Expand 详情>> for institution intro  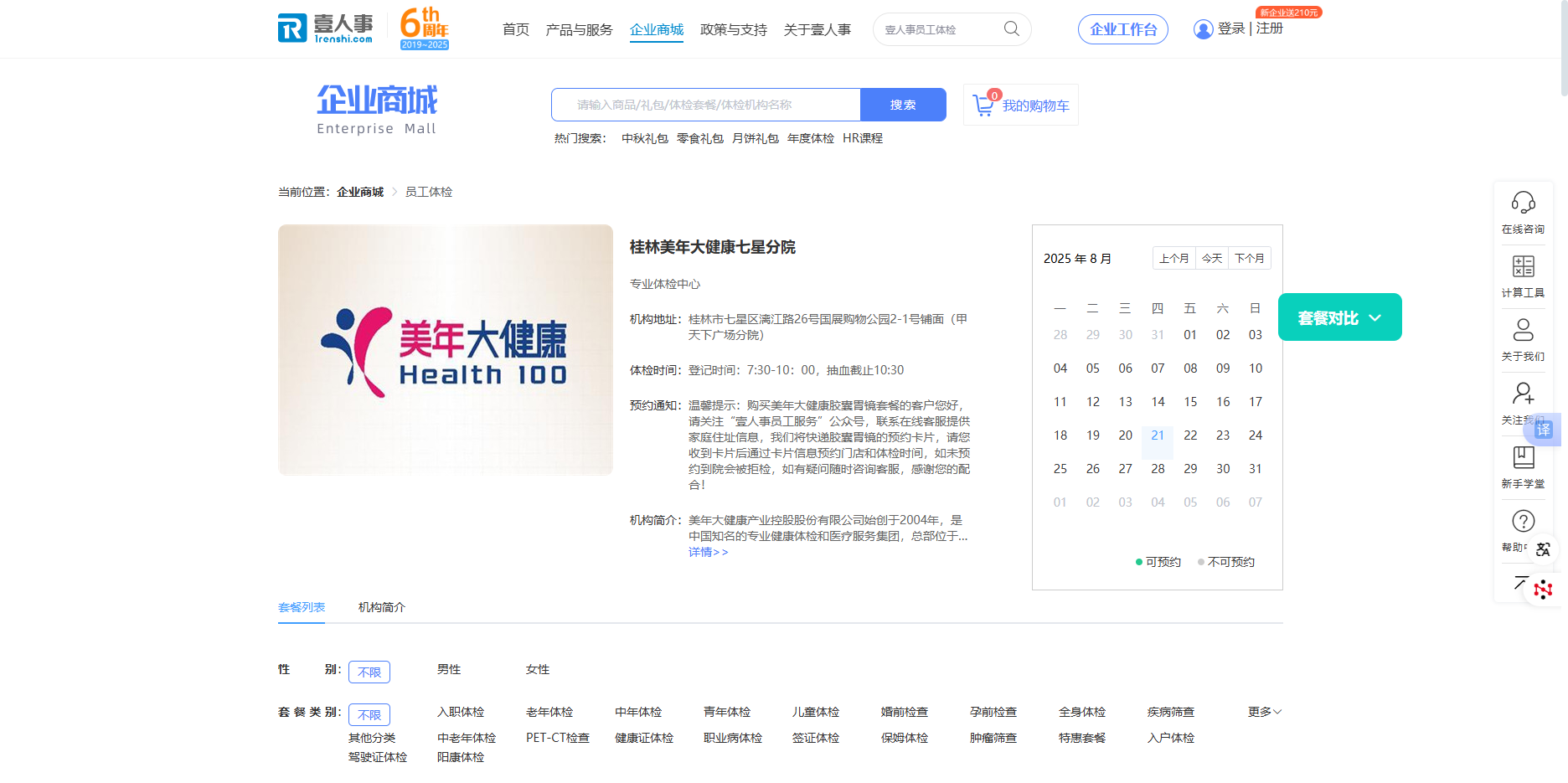[x=708, y=552]
